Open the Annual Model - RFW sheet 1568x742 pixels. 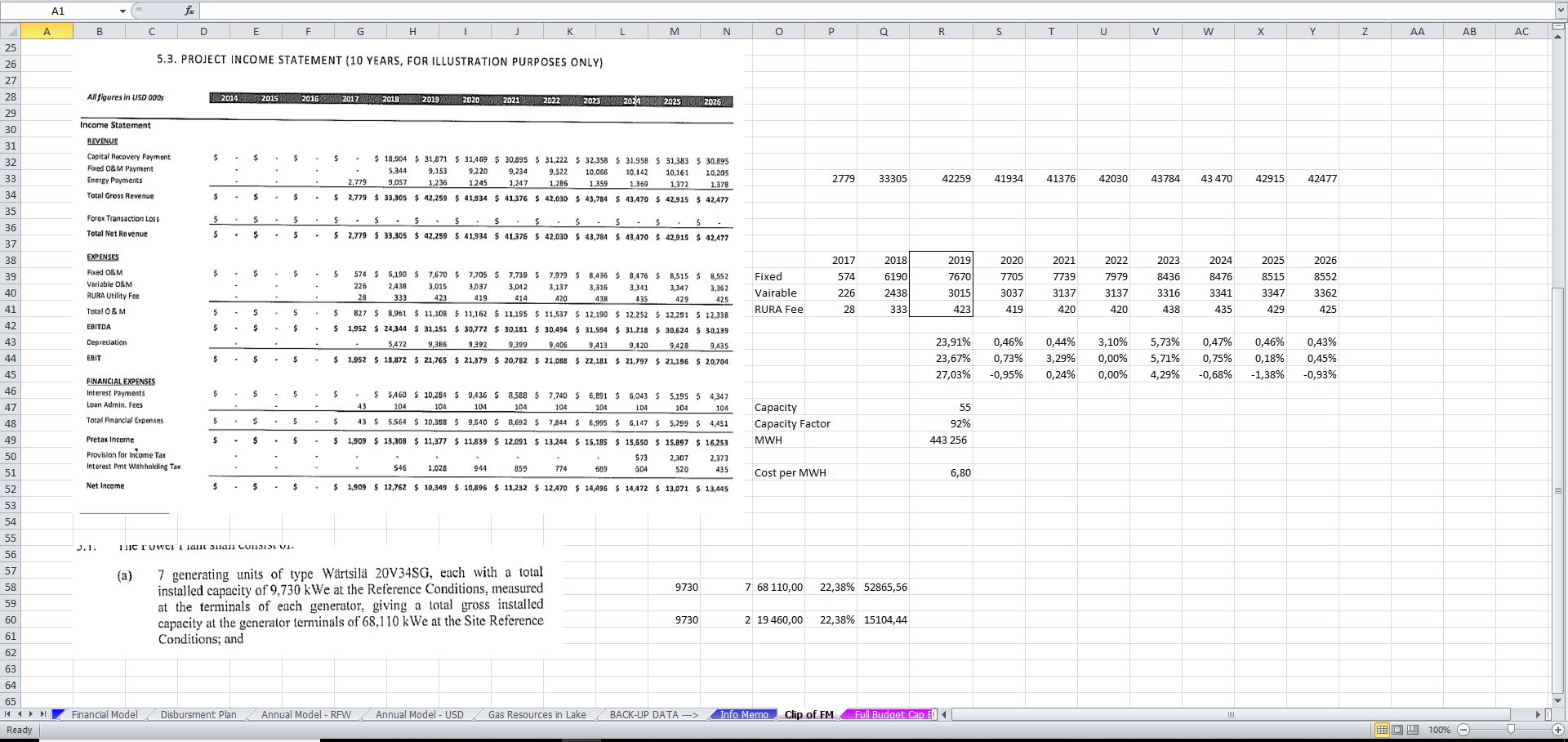[x=306, y=714]
